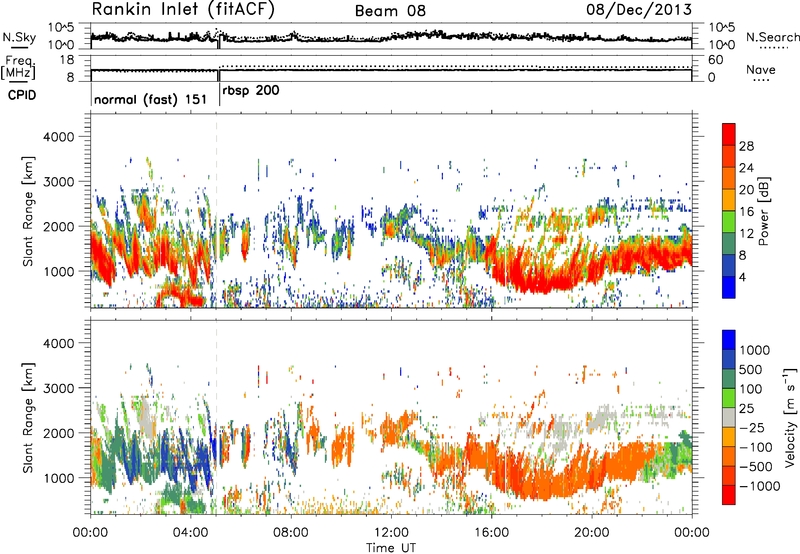Click the blue top segment of Velocity colorbar
The width and height of the screenshot is (800, 554).
729,340
